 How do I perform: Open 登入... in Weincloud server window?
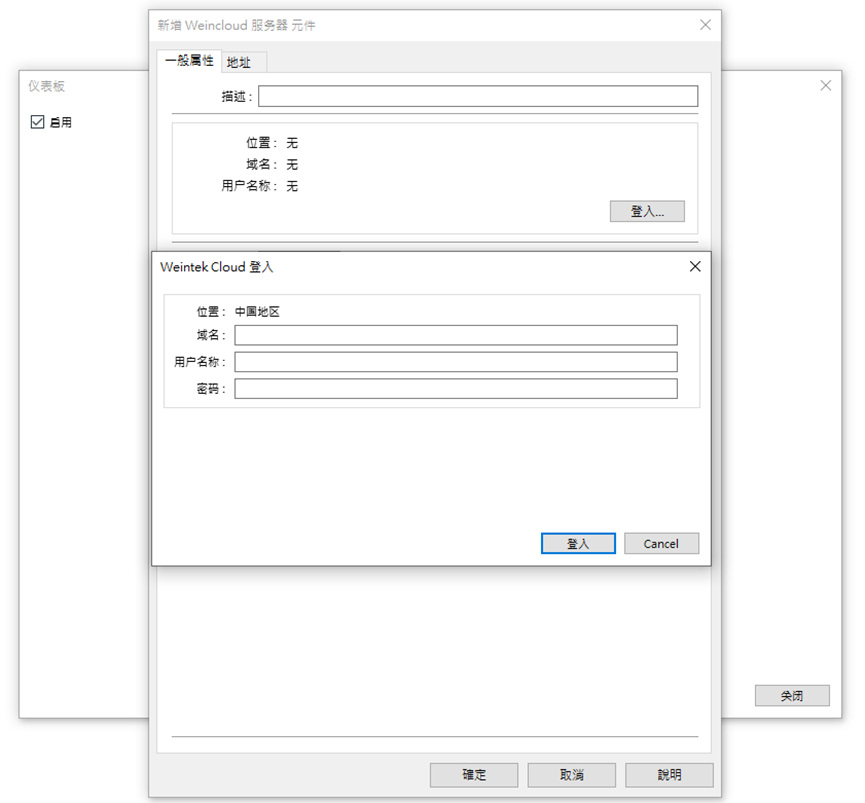click(x=647, y=211)
